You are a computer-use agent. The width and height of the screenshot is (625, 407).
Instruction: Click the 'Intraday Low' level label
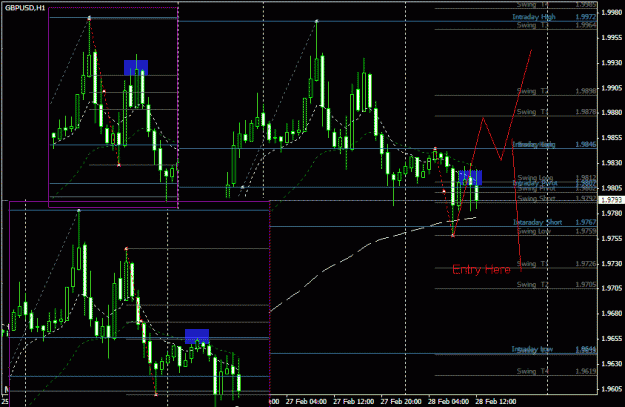click(532, 349)
